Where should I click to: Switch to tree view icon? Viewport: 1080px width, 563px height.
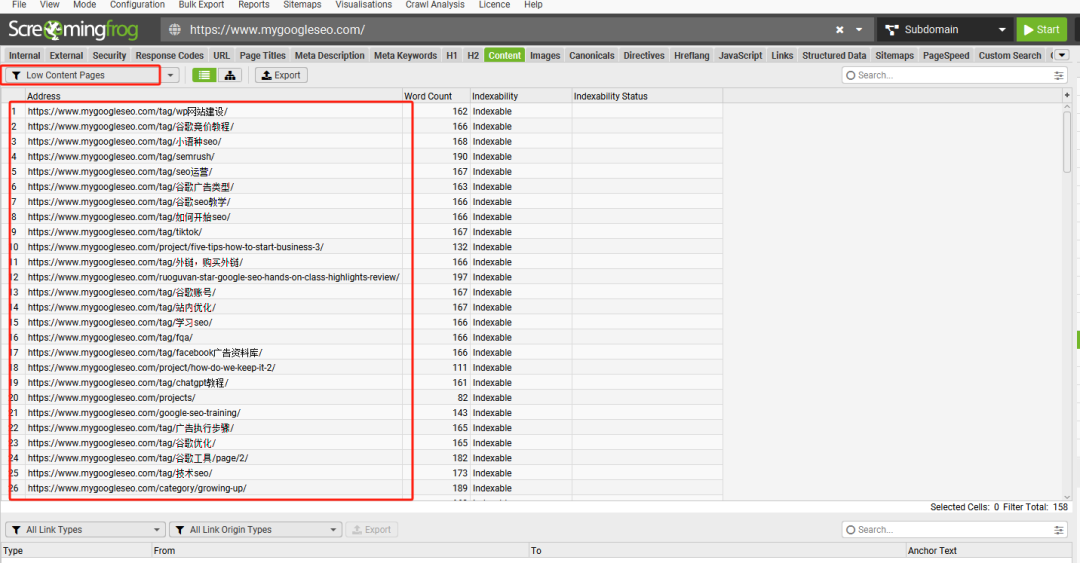tap(230, 75)
